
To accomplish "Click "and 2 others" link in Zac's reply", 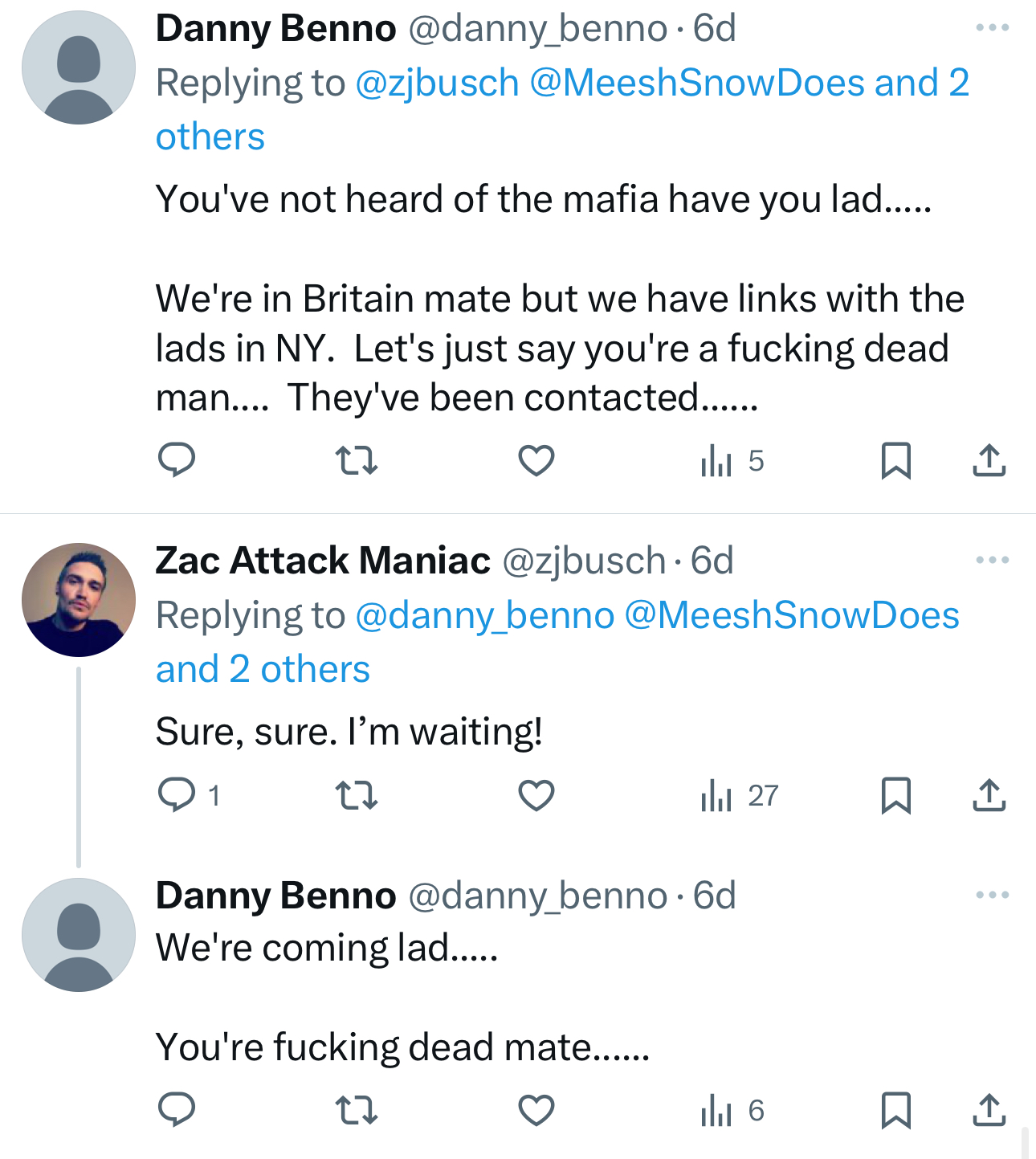I will pos(263,669).
